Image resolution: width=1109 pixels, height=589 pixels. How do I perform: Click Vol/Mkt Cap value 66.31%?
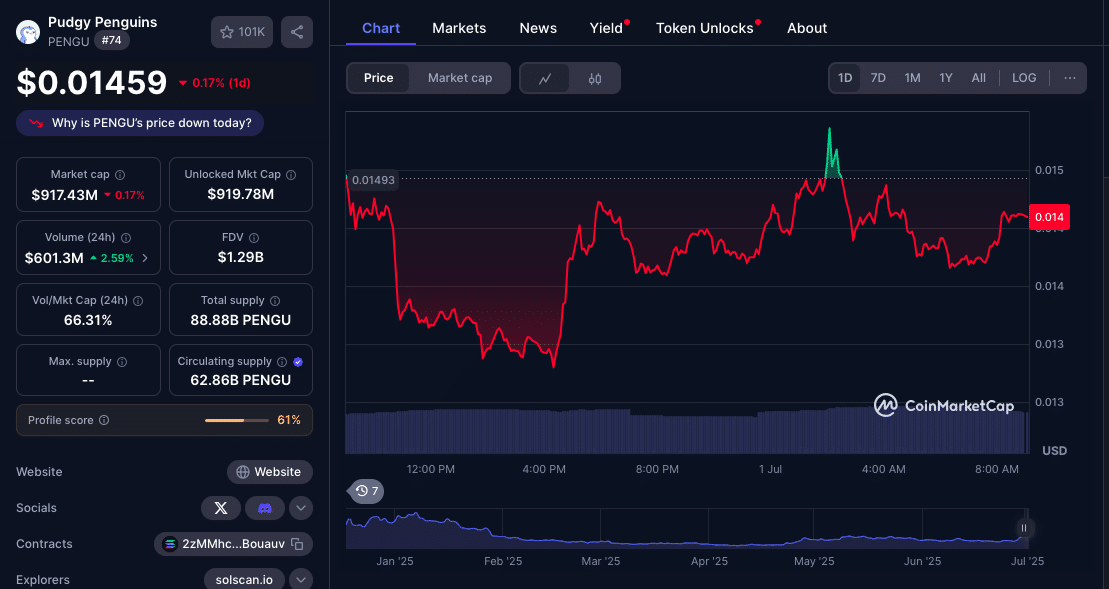88,320
